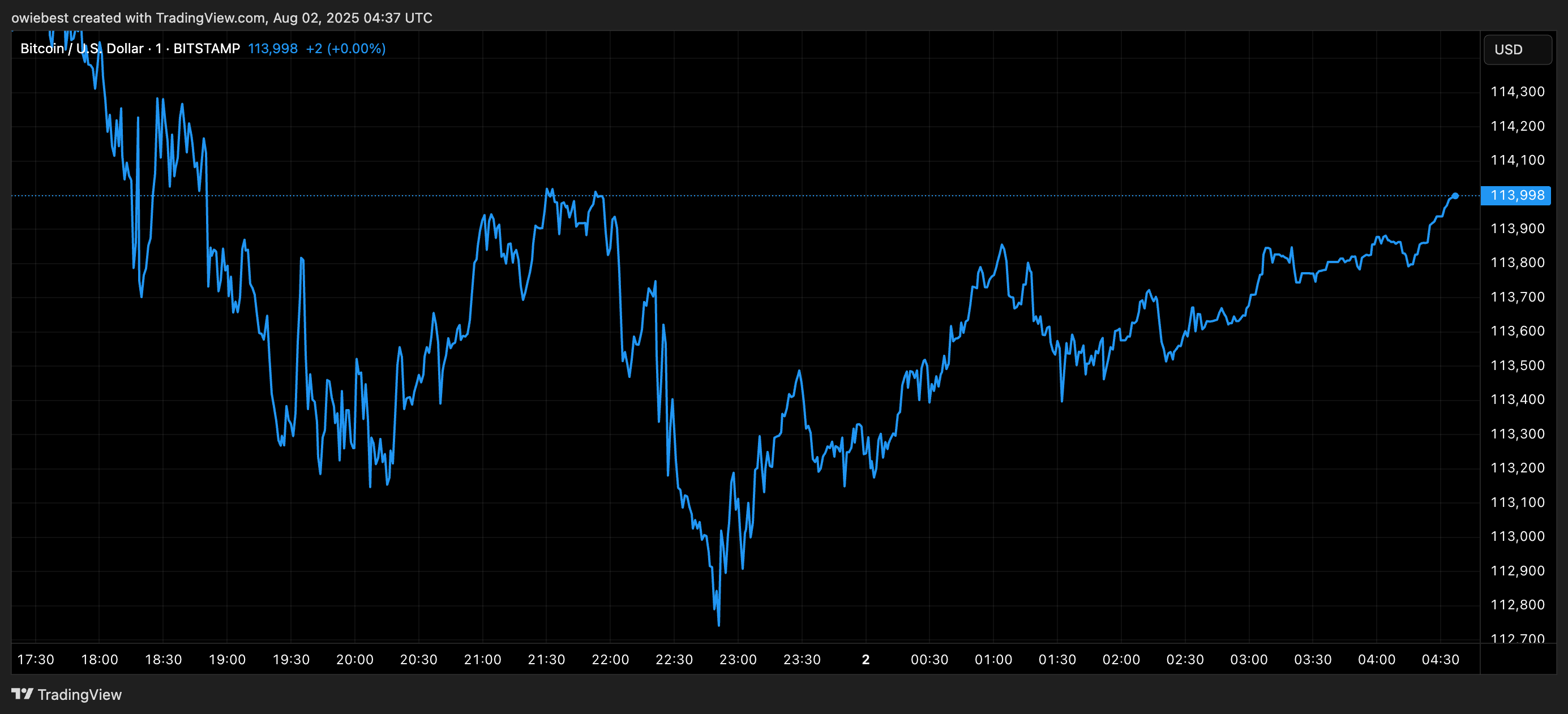Click the 00:30 time axis label
This screenshot has width=1568, height=714.
point(930,660)
